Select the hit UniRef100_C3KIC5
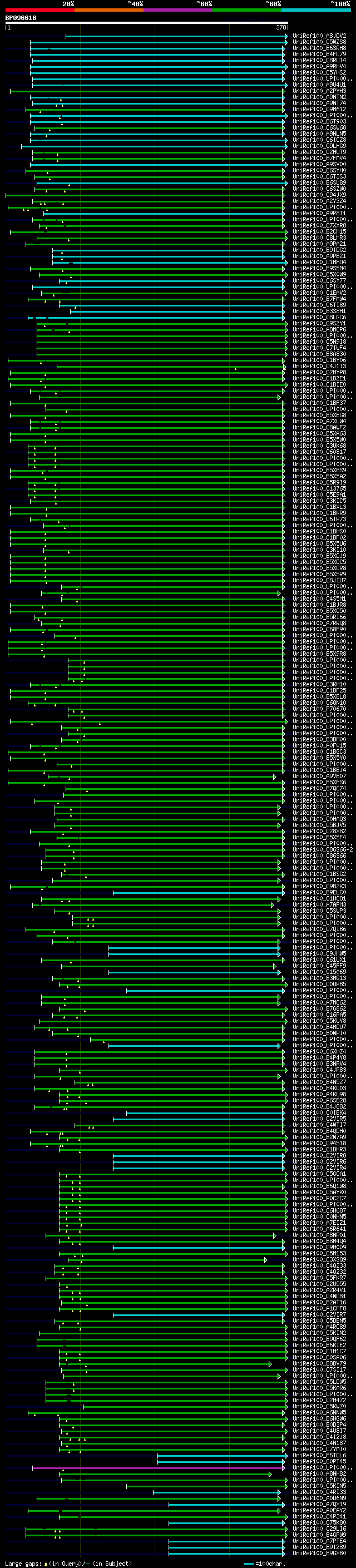Image resolution: width=356 pixels, height=1568 pixels. [x=319, y=501]
